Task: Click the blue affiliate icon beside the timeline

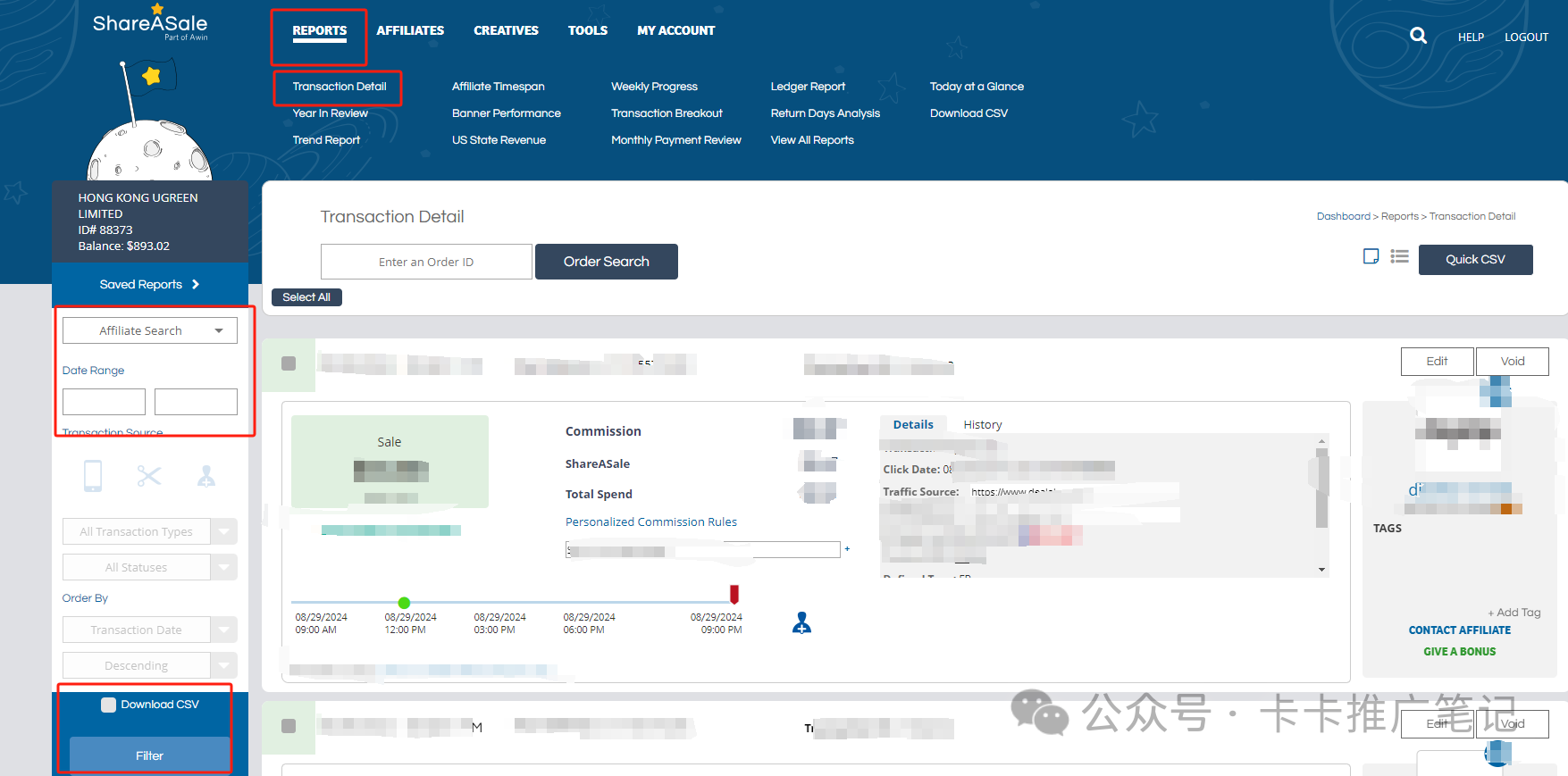Action: pos(802,622)
